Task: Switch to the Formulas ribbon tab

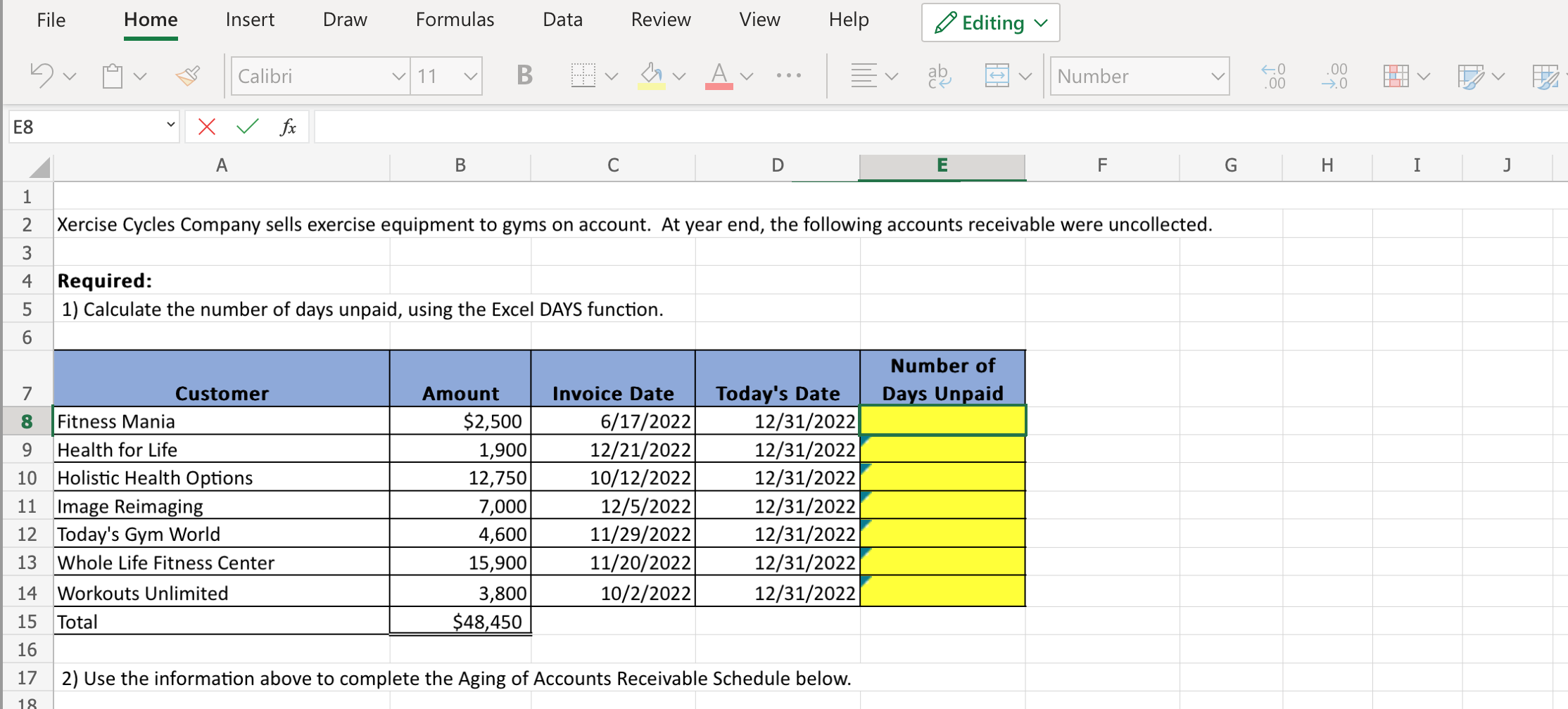Action: (x=455, y=20)
